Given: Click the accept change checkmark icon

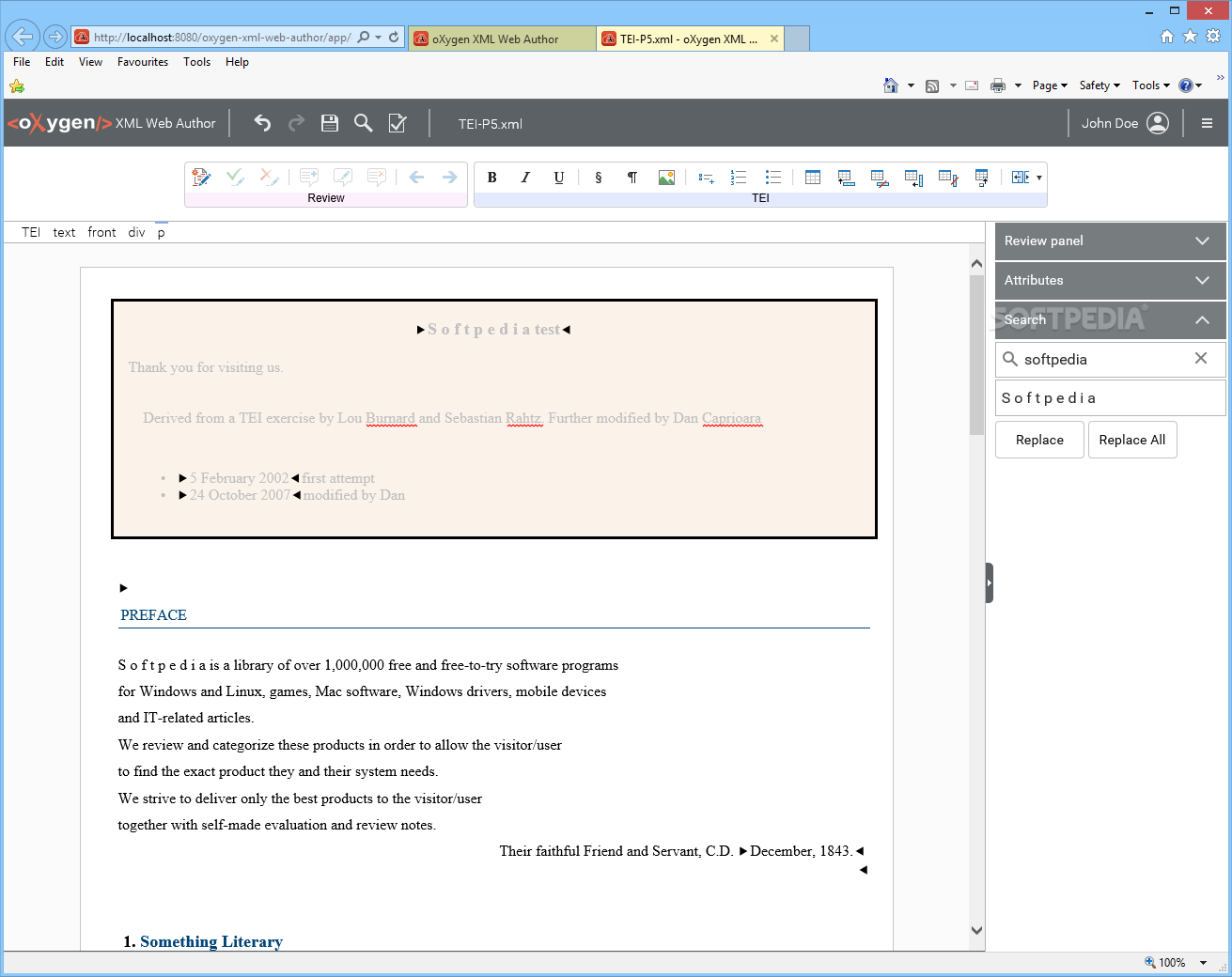Looking at the screenshot, I should click(235, 177).
